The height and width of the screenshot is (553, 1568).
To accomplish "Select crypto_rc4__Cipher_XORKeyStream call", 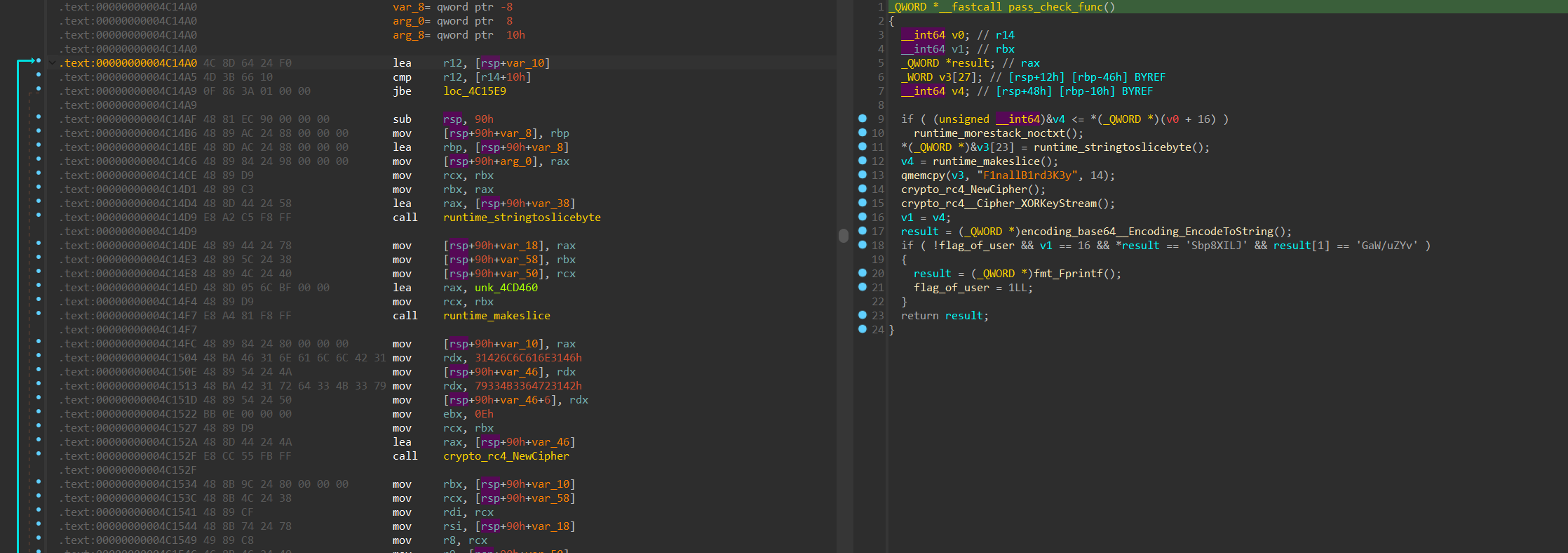I will tap(999, 204).
